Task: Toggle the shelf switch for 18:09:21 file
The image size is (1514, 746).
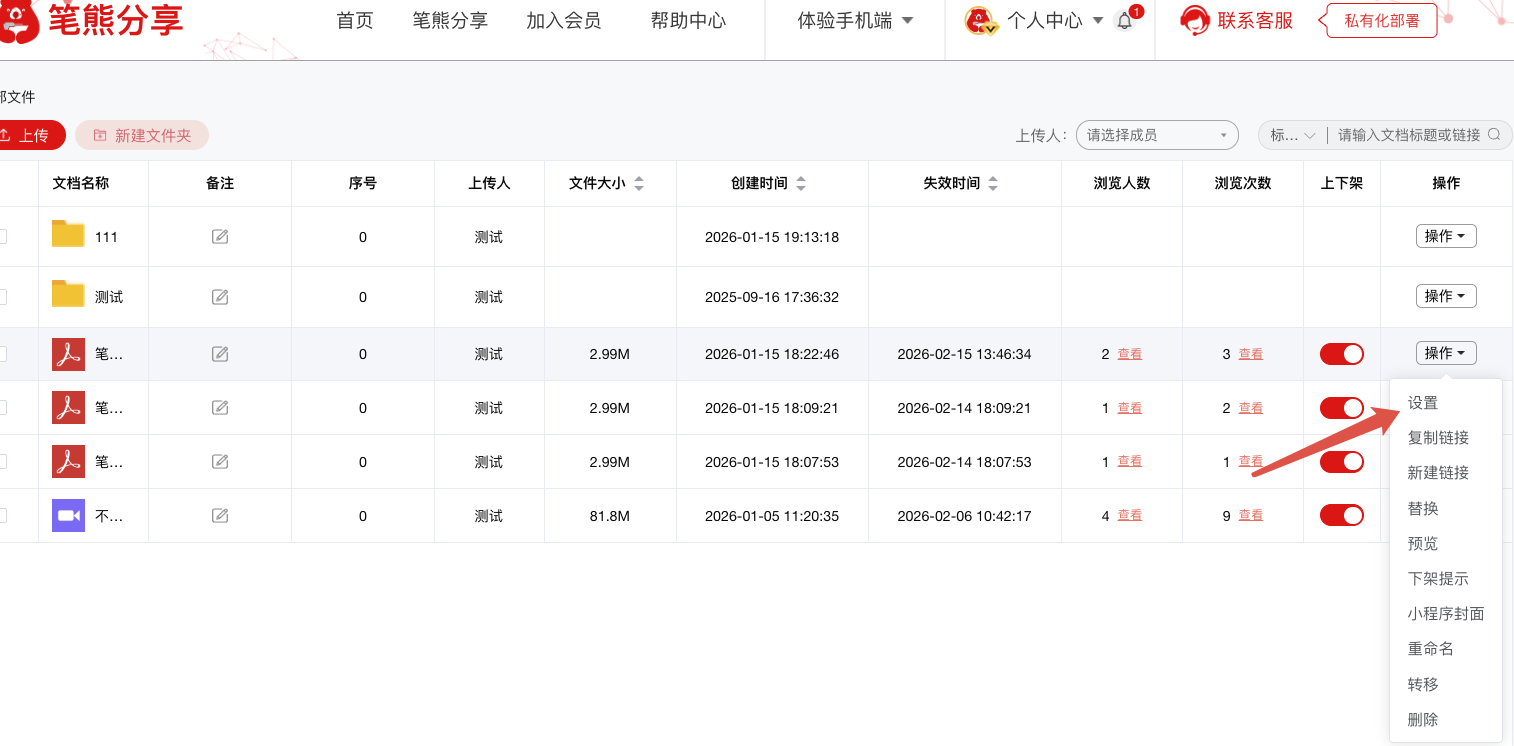Action: (1341, 408)
